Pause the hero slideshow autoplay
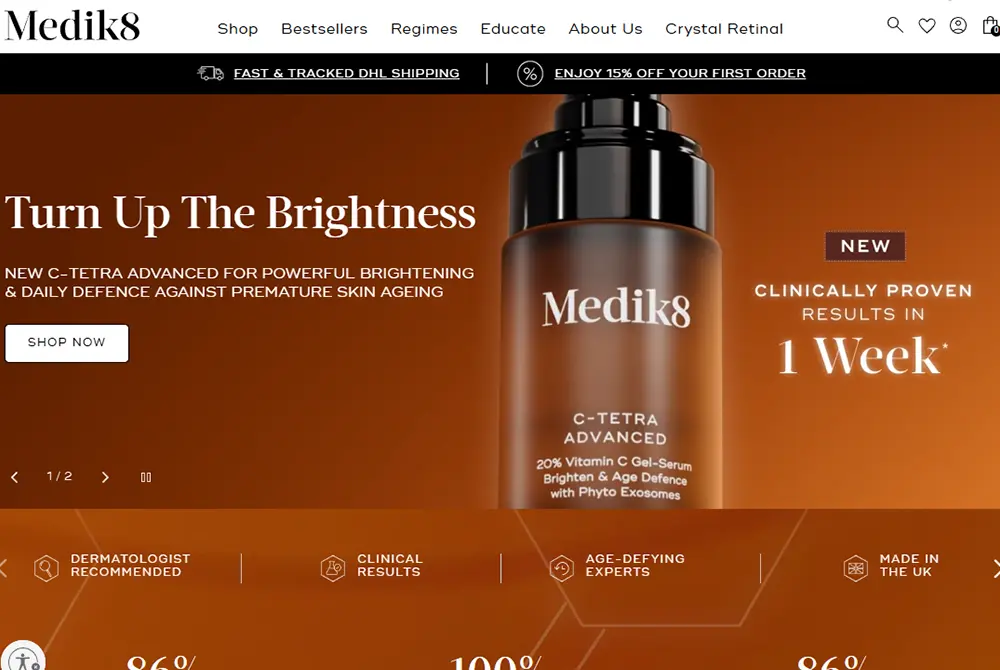The image size is (1000, 670). 146,477
